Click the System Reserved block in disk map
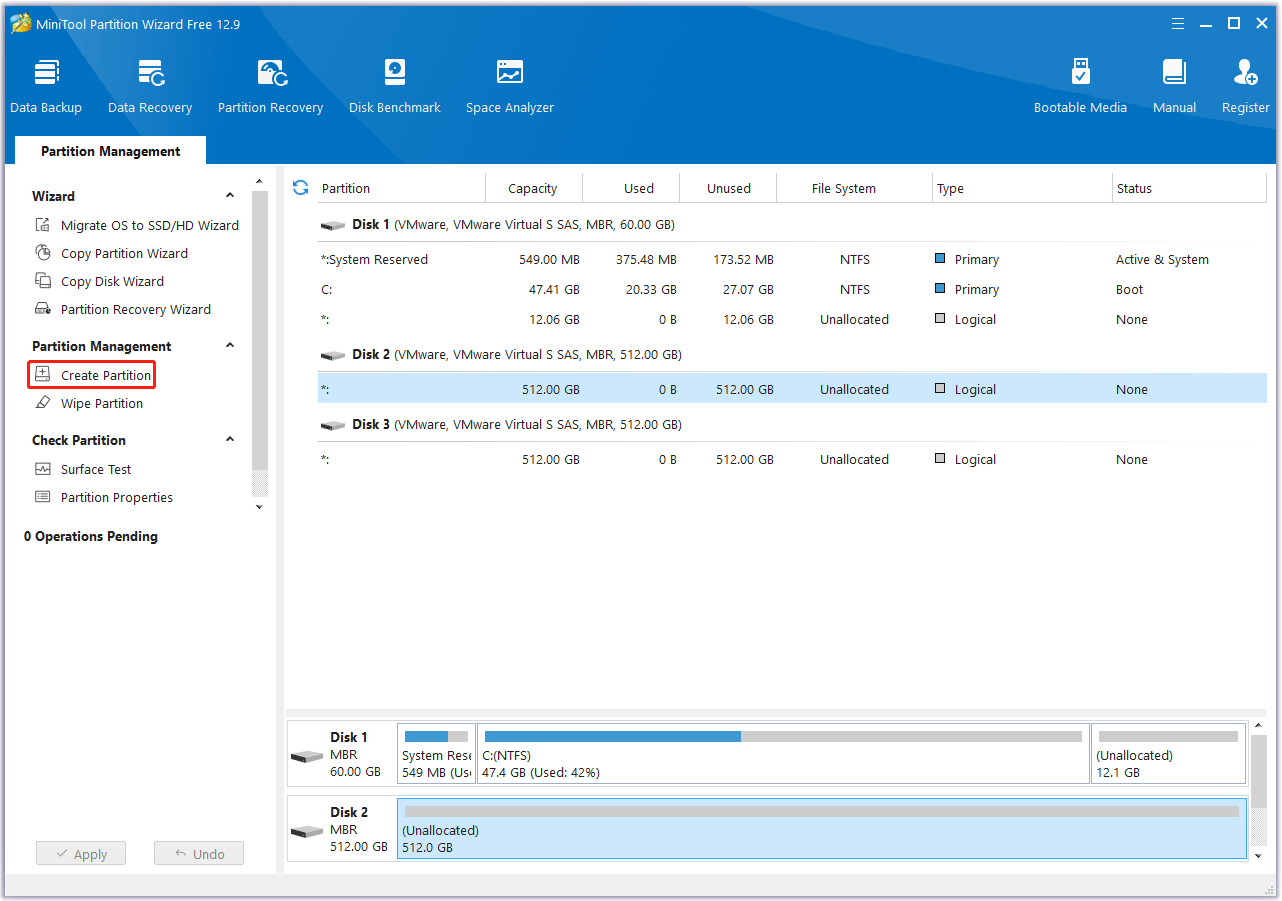Image resolution: width=1282 pixels, height=901 pixels. point(436,754)
